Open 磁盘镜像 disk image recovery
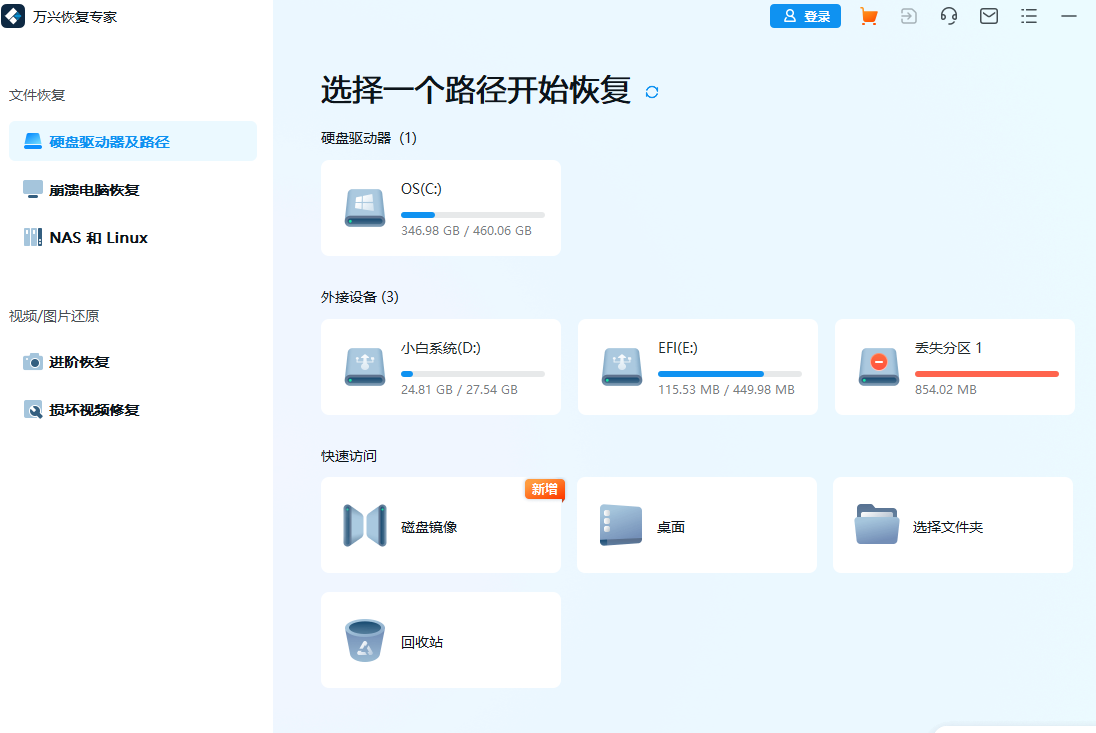The width and height of the screenshot is (1096, 733). [440, 525]
